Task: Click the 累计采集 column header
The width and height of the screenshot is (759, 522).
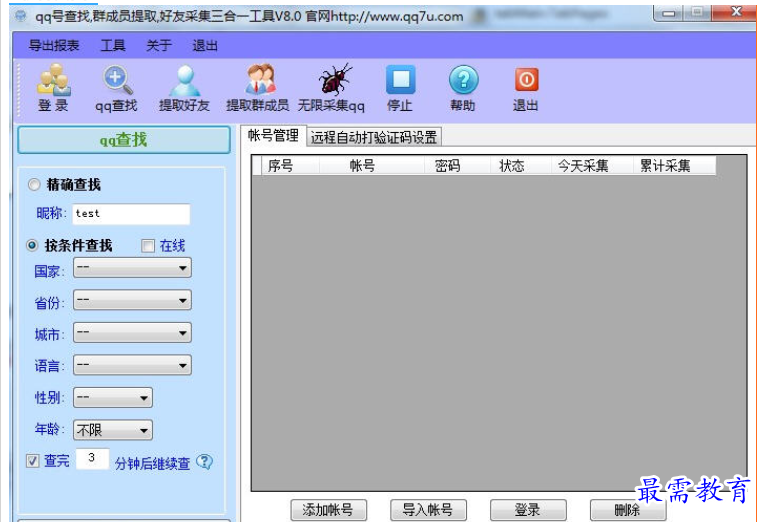Action: click(674, 166)
